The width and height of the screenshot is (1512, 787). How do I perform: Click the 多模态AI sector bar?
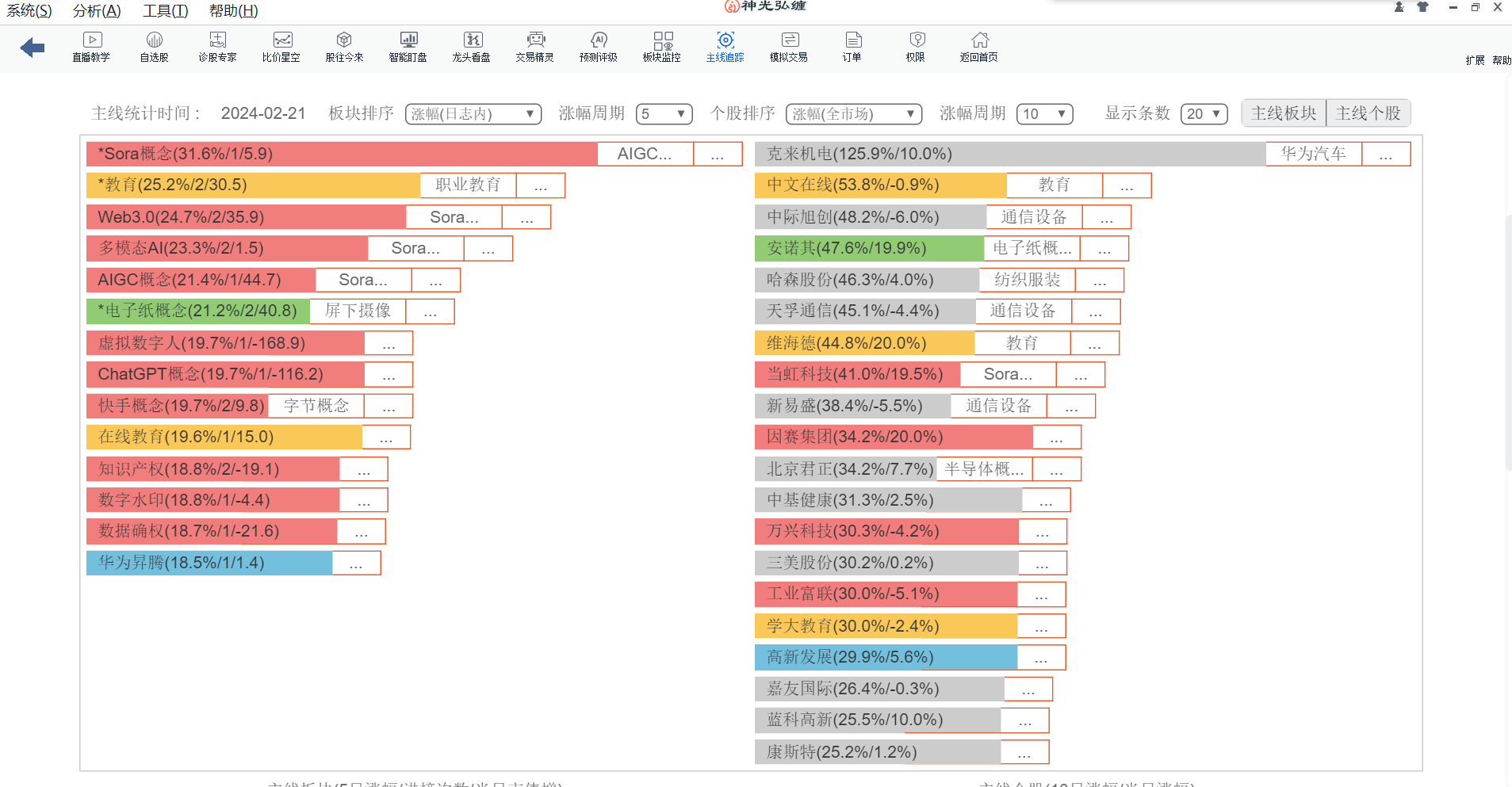227,248
